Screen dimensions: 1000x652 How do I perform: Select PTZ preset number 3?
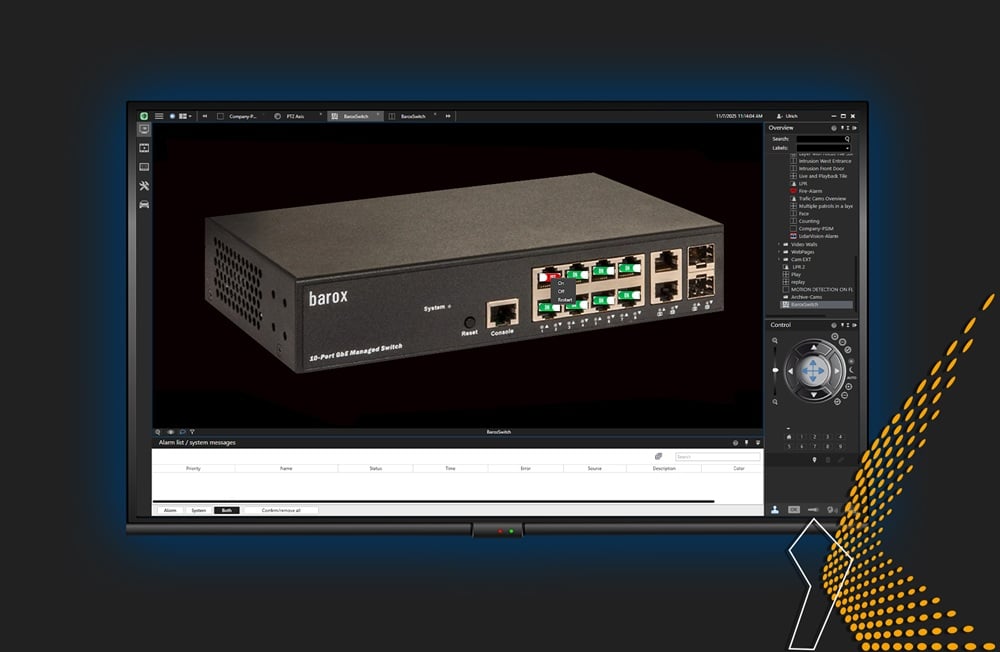click(x=827, y=437)
